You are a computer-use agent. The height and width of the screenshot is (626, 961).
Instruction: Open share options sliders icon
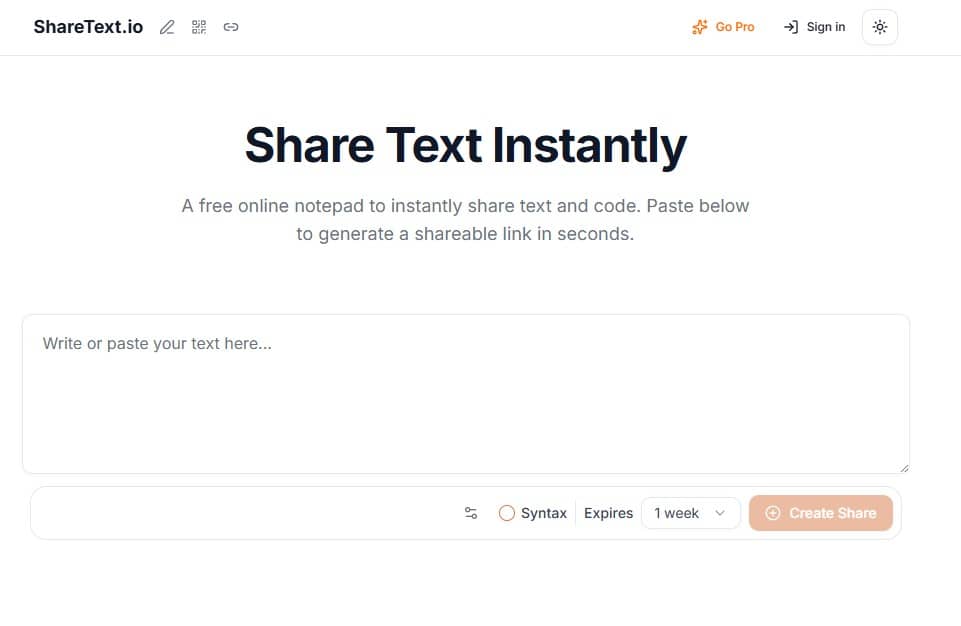point(471,513)
